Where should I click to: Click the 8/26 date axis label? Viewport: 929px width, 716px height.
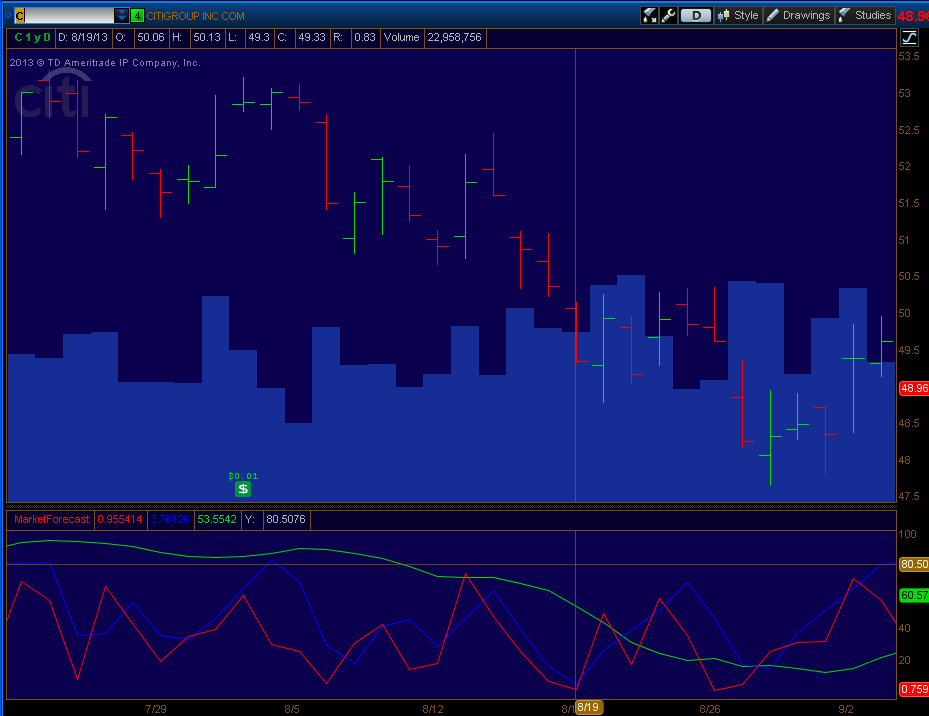(710, 709)
